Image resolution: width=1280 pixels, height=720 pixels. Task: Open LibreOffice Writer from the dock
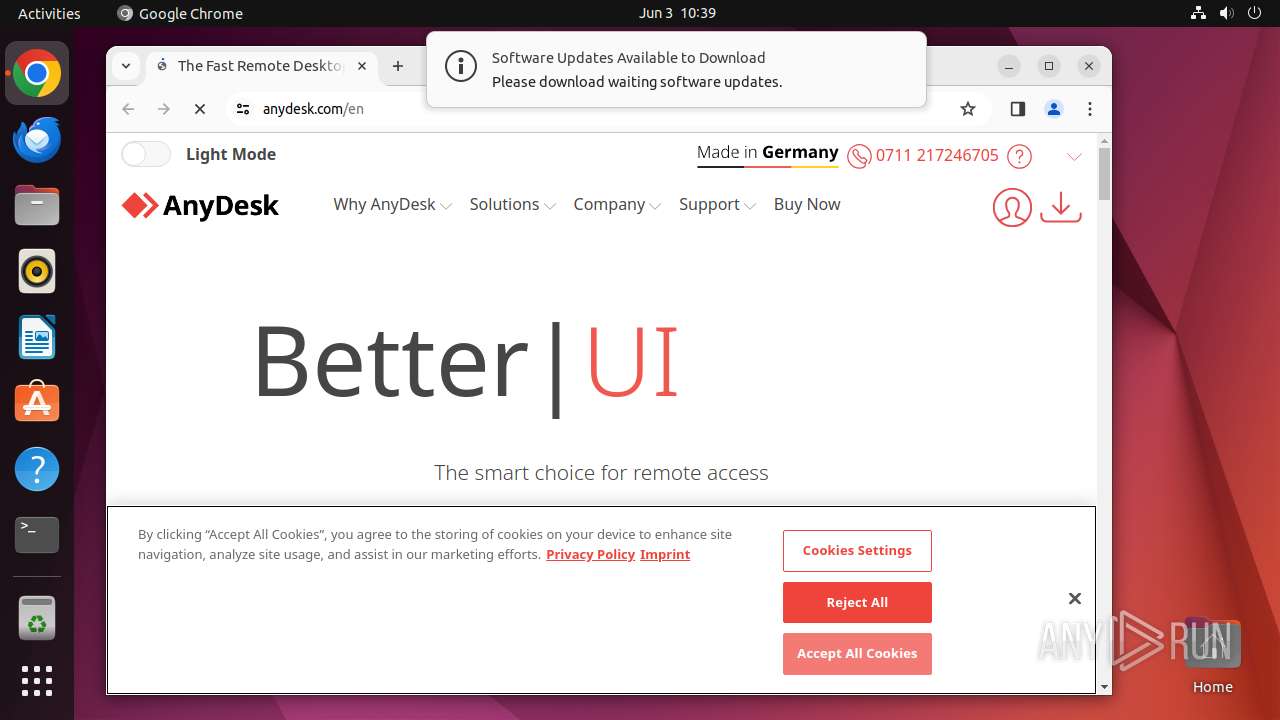click(37, 337)
